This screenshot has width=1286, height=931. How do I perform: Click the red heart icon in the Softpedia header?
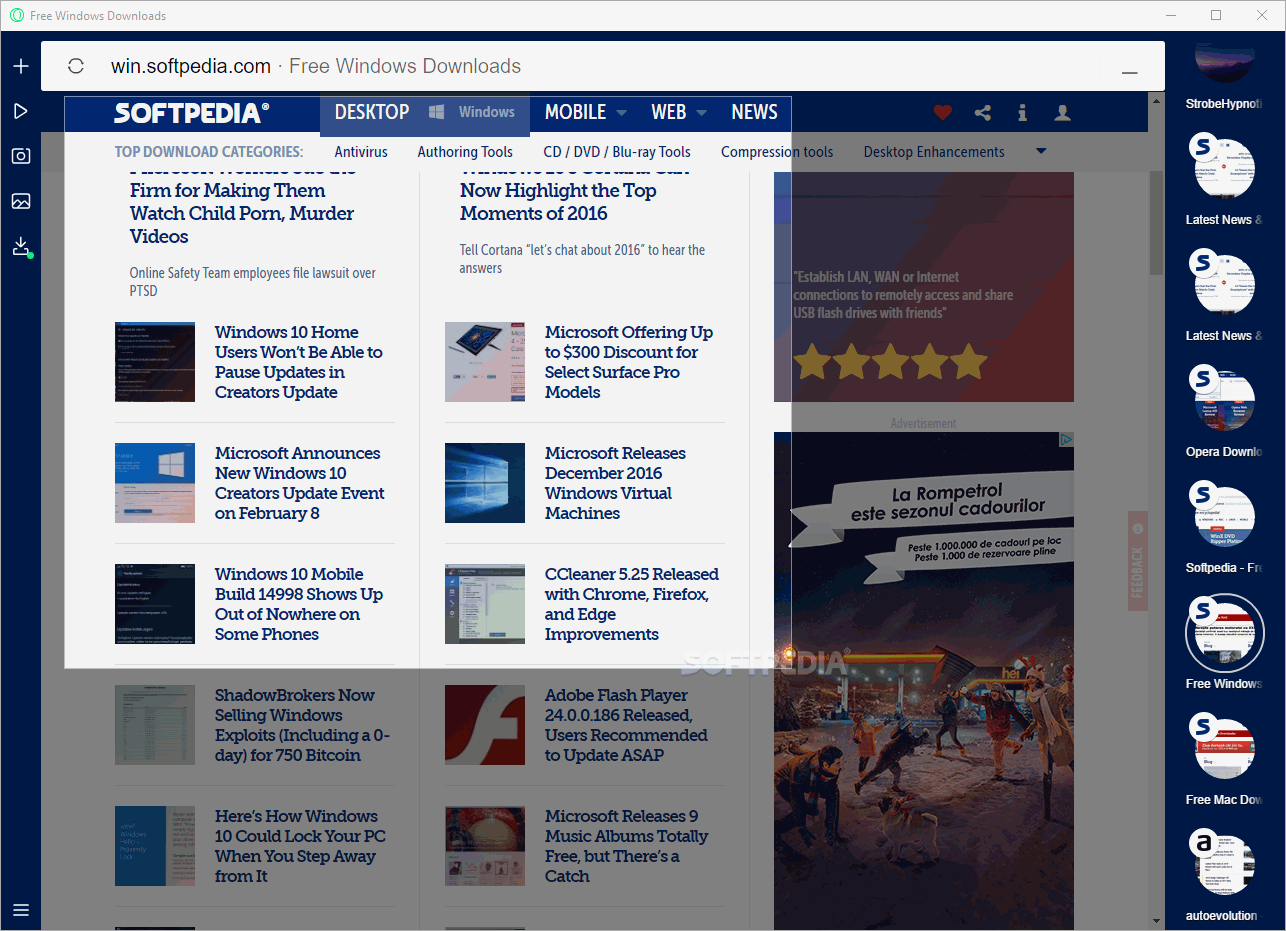click(942, 113)
